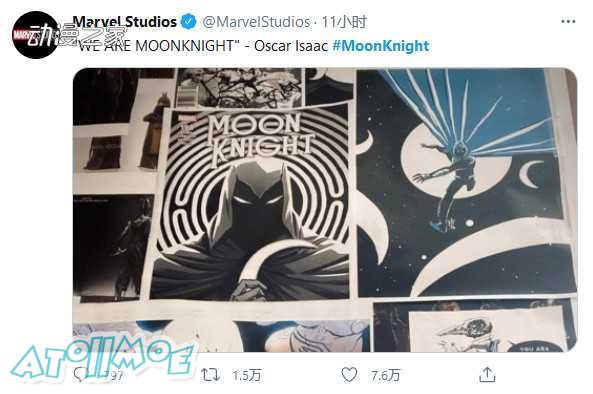The width and height of the screenshot is (593, 394).
Task: View the 1.5万 retweet count
Action: click(x=247, y=375)
